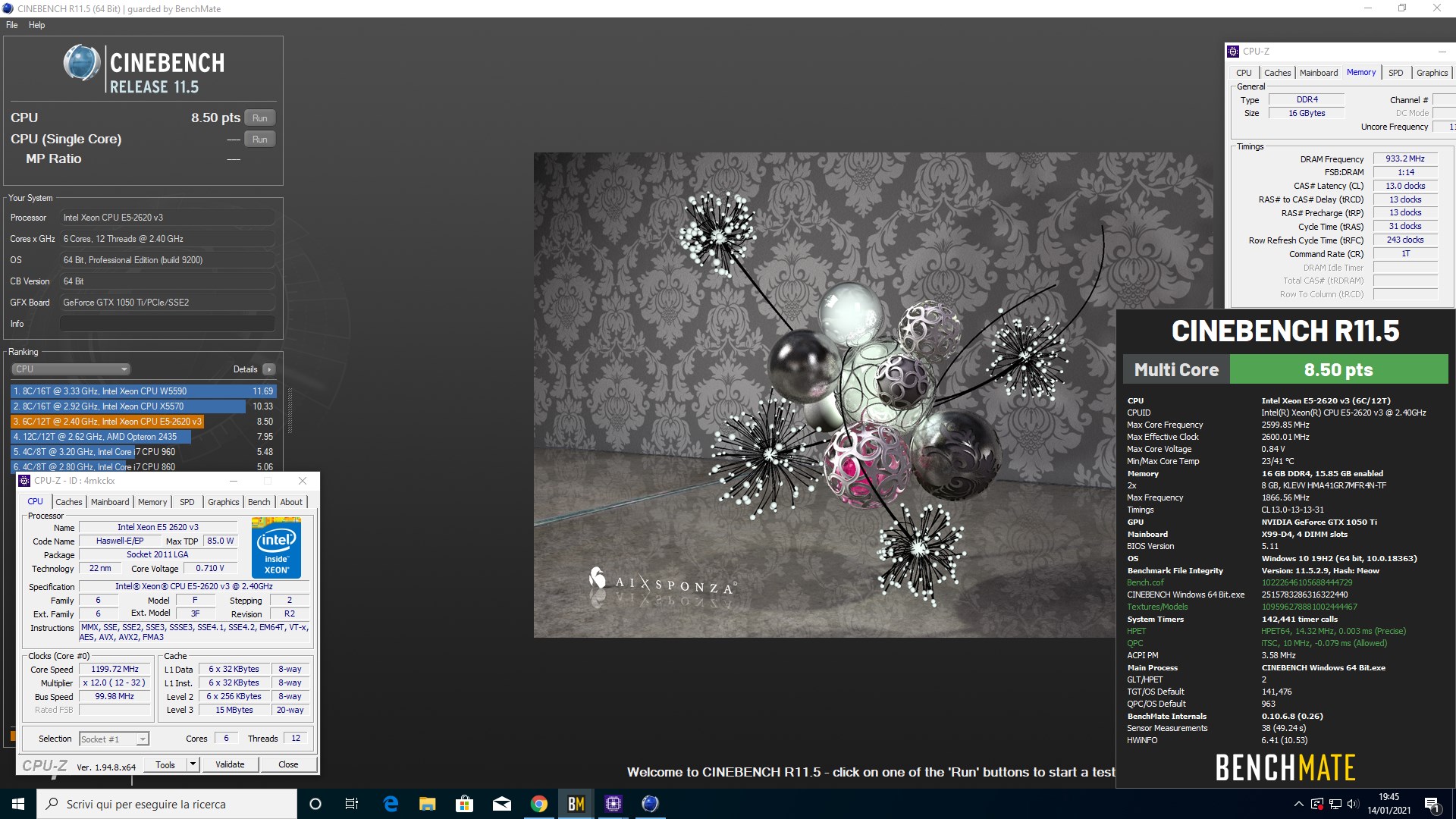Click the 8.50 pts Multi Core result bar

[1338, 370]
